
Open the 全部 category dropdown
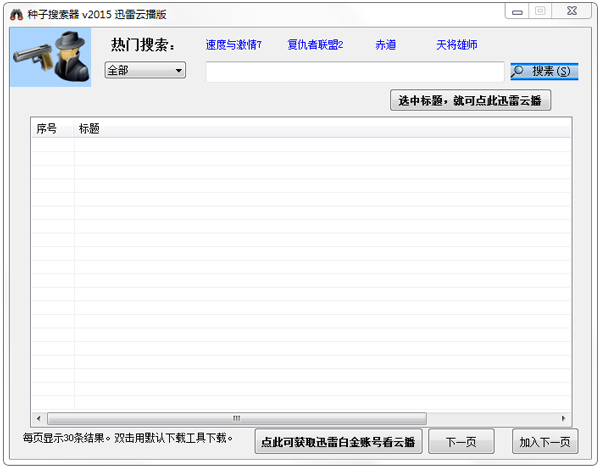[x=146, y=71]
